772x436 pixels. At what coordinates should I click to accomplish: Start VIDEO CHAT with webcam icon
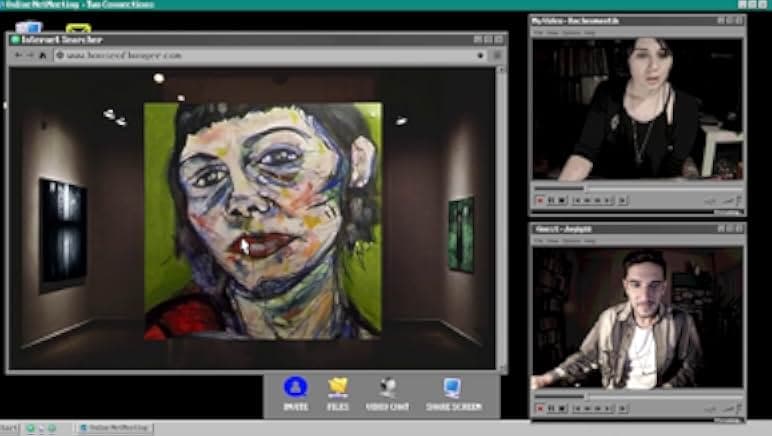point(387,388)
